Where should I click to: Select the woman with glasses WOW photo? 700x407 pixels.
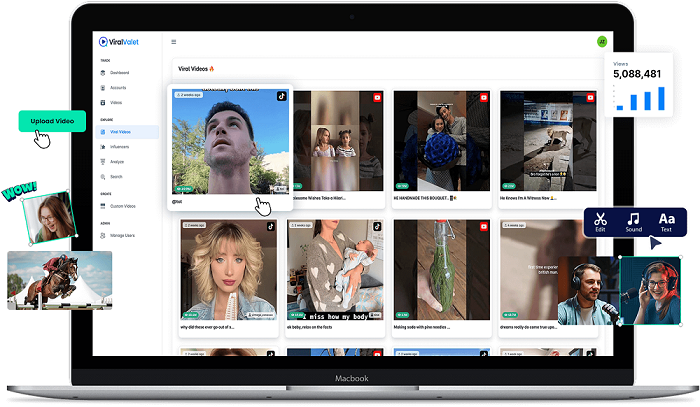pyautogui.click(x=50, y=217)
